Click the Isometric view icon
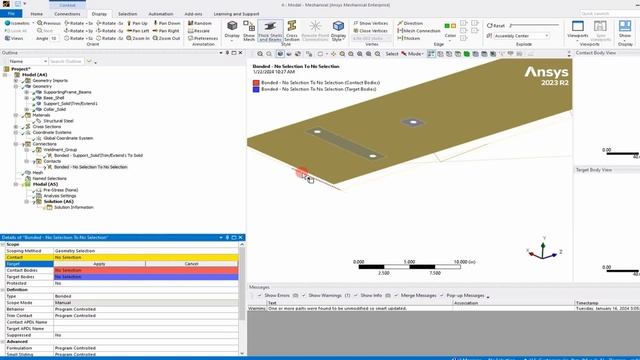 tap(7, 23)
